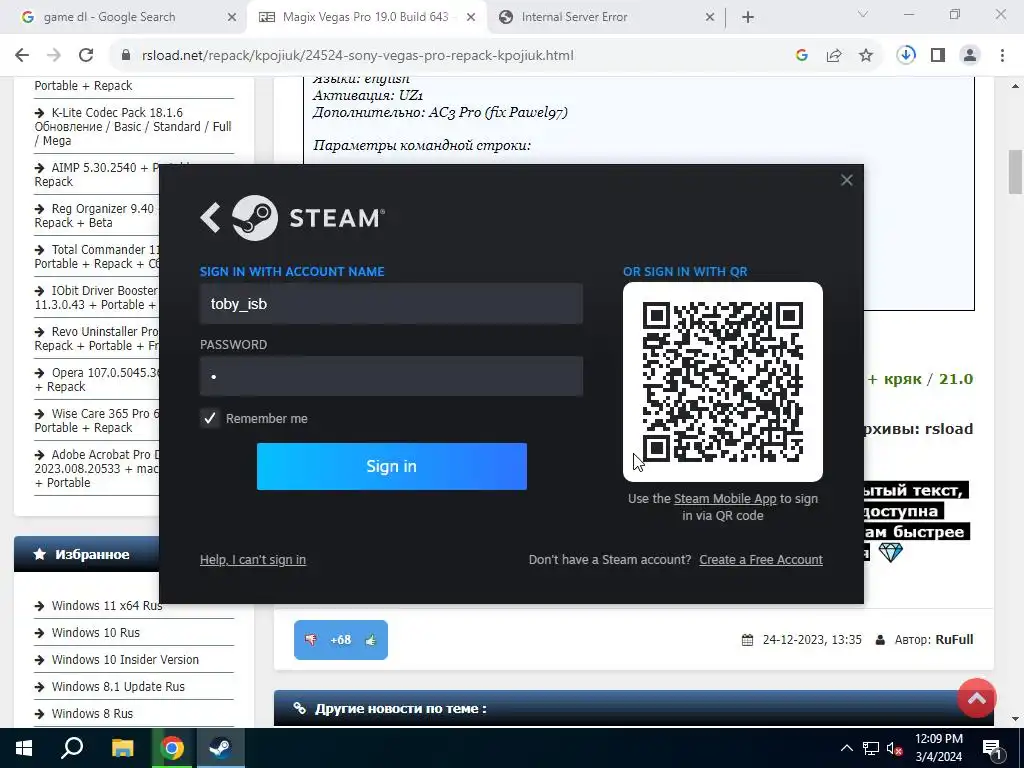Screen dimensions: 1024x768
Task: Open Wise Care 365 Pro link
Action: point(97,421)
